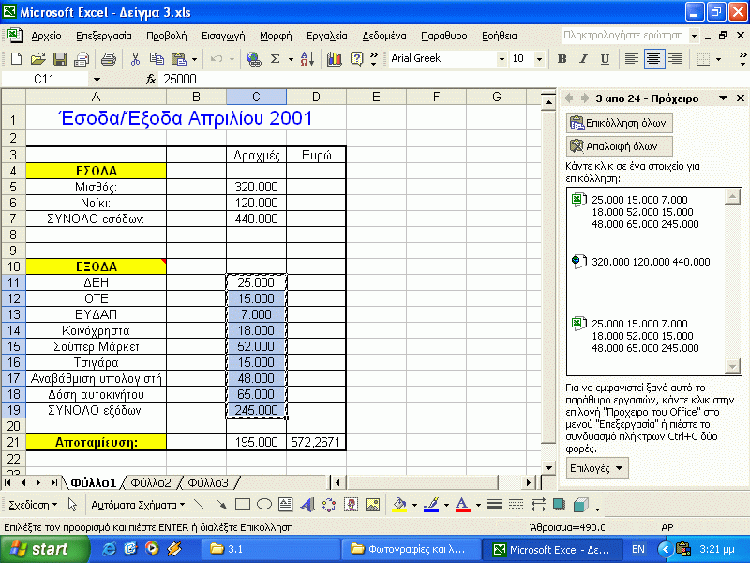750x563 pixels.
Task: Select the Oval drawing tool
Action: (264, 505)
